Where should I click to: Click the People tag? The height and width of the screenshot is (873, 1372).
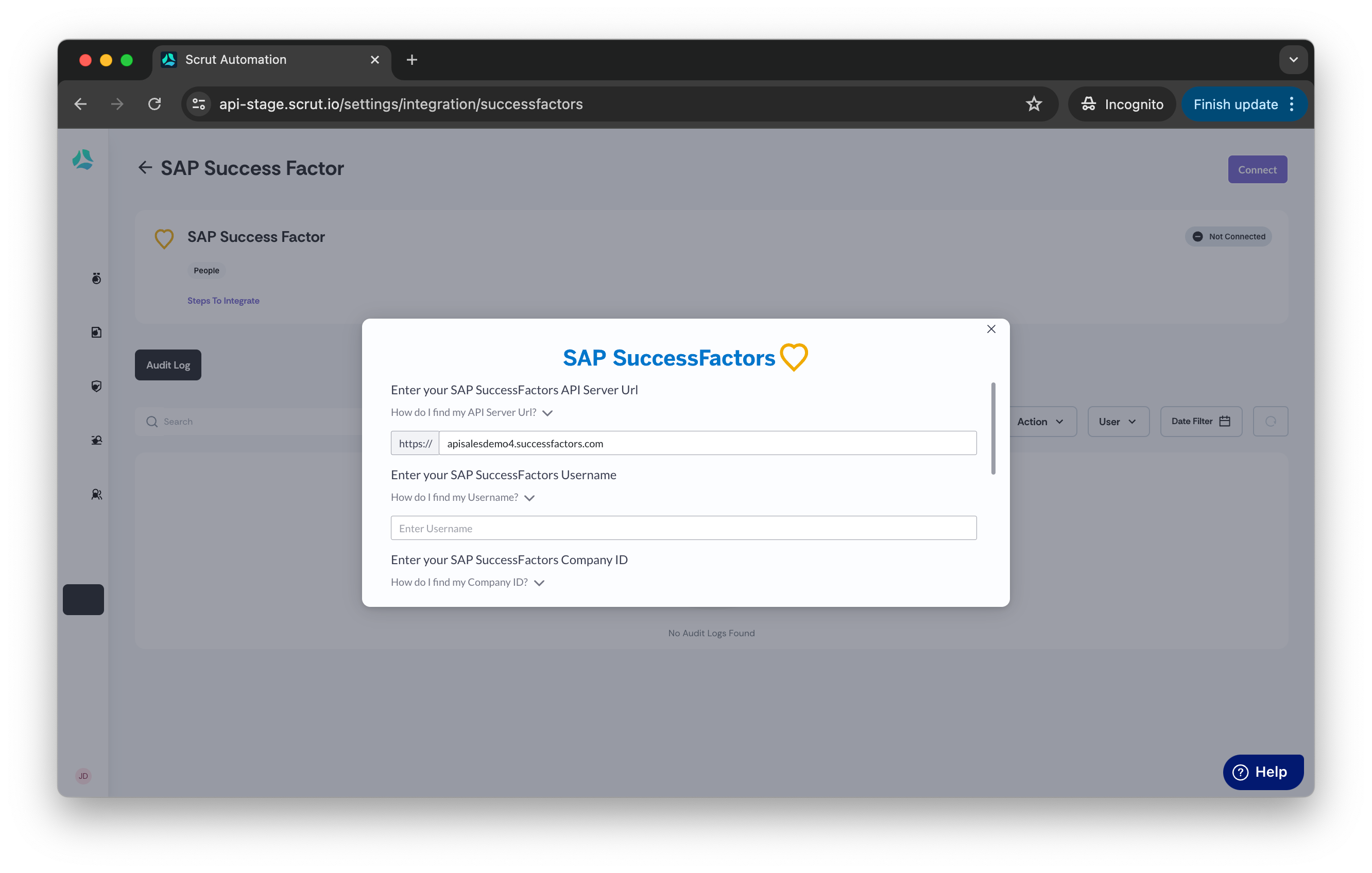pos(206,271)
